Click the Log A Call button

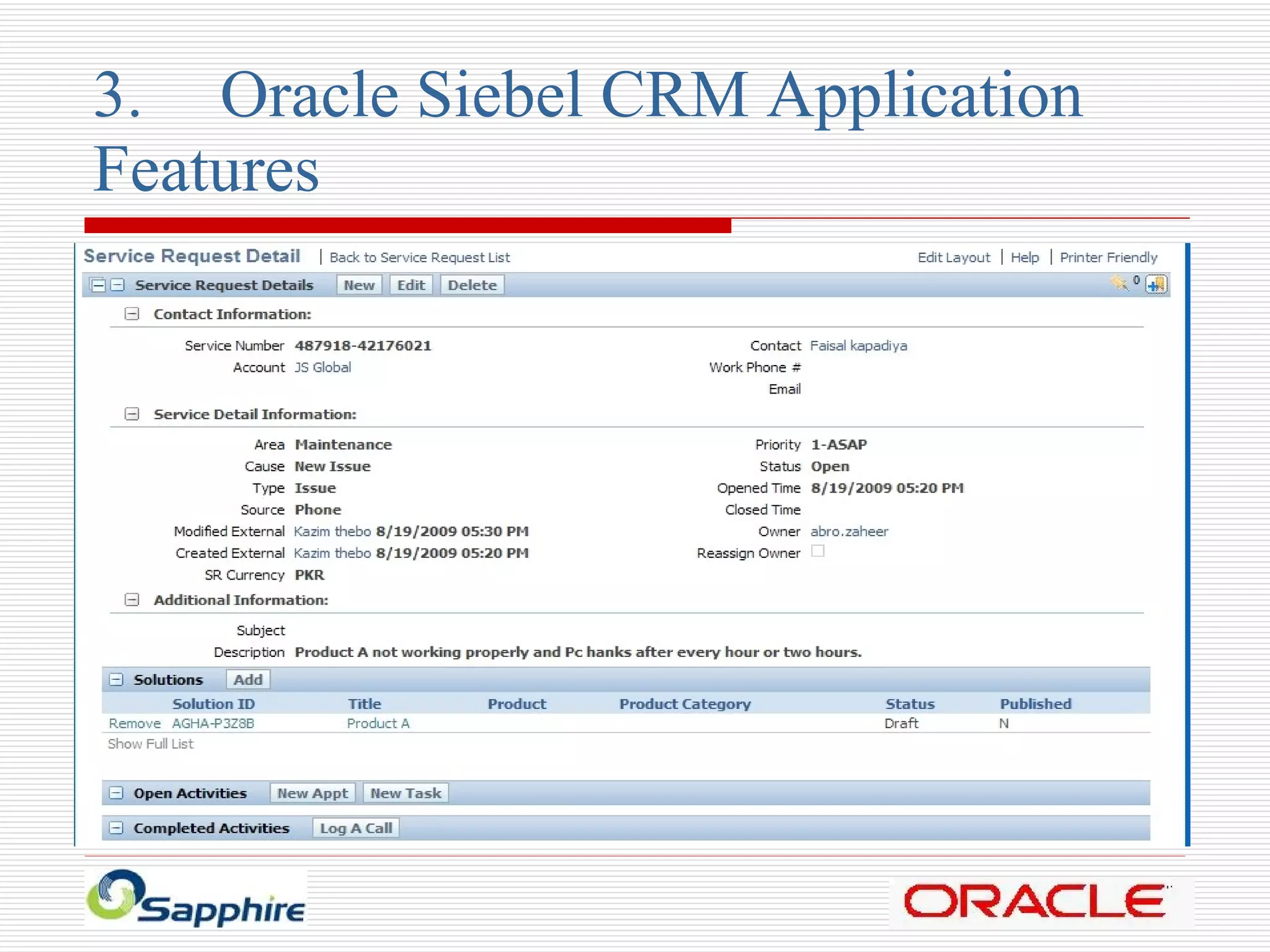[x=356, y=828]
